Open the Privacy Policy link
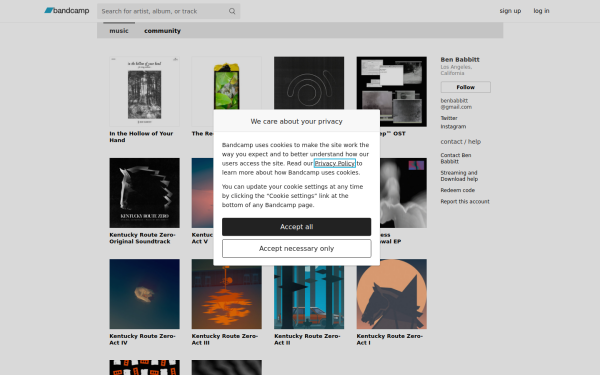Image resolution: width=600 pixels, height=375 pixels. click(x=334, y=163)
